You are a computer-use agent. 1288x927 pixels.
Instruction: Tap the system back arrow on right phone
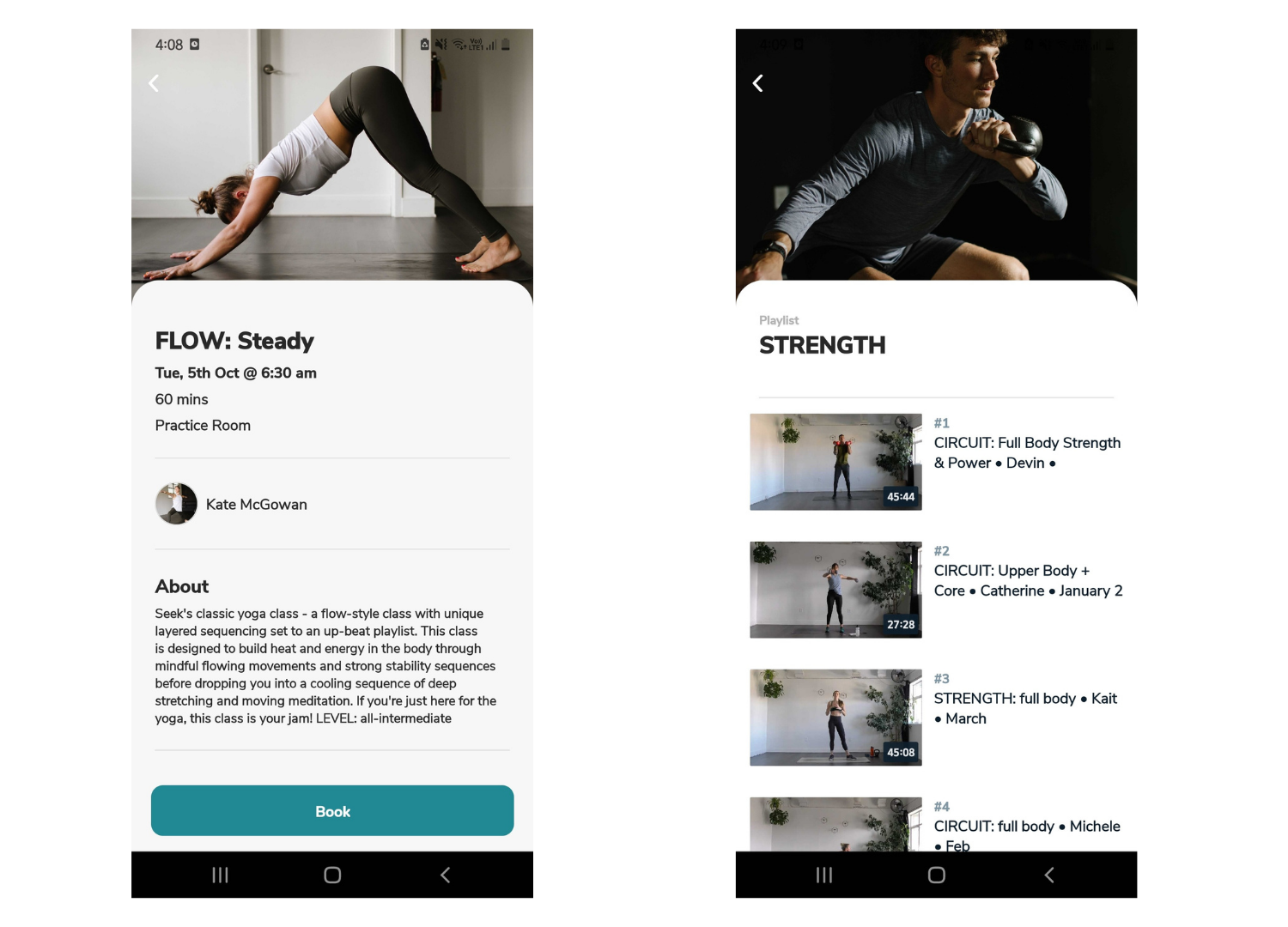[1049, 875]
